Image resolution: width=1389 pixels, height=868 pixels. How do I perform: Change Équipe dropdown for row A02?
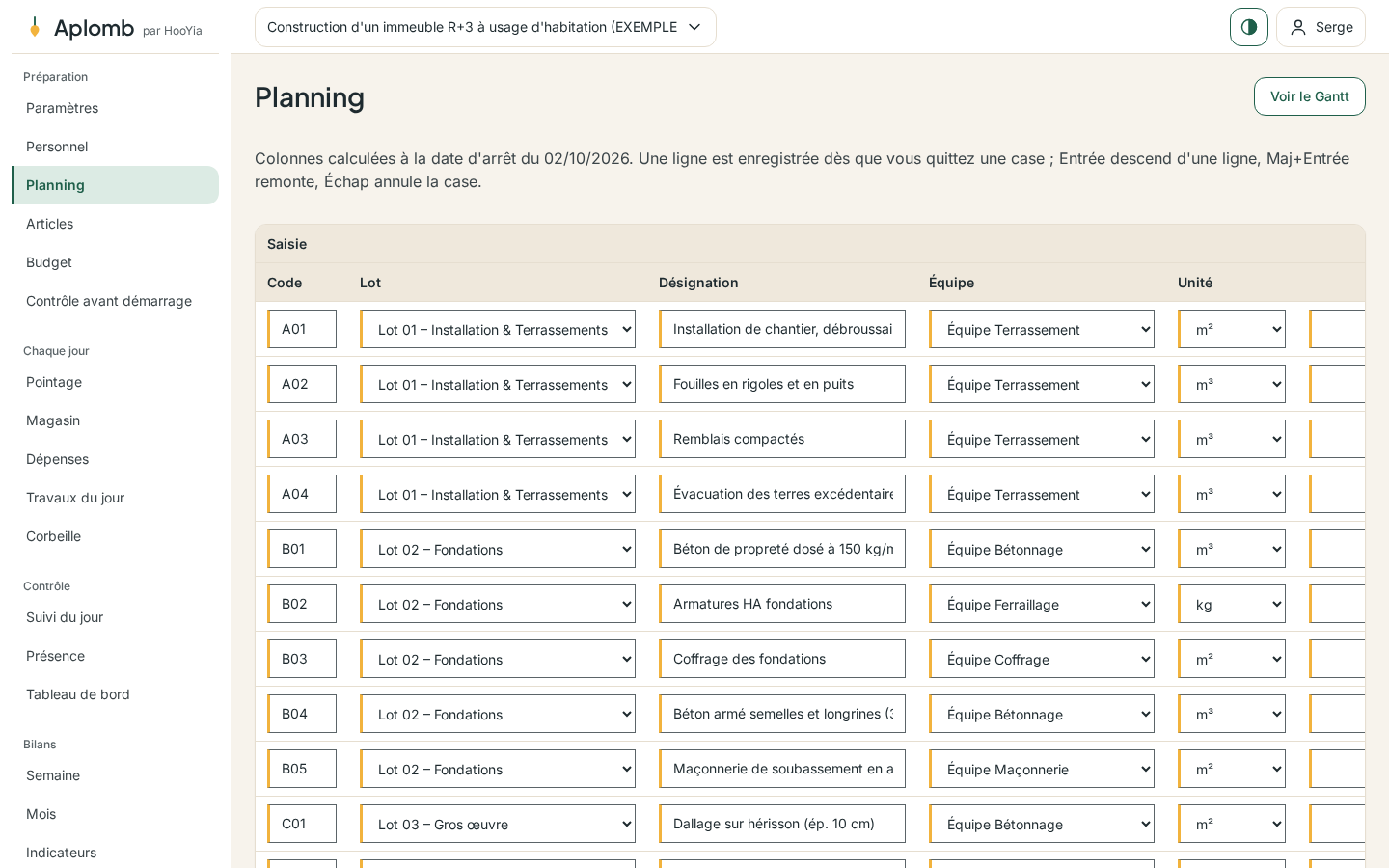pos(1042,384)
